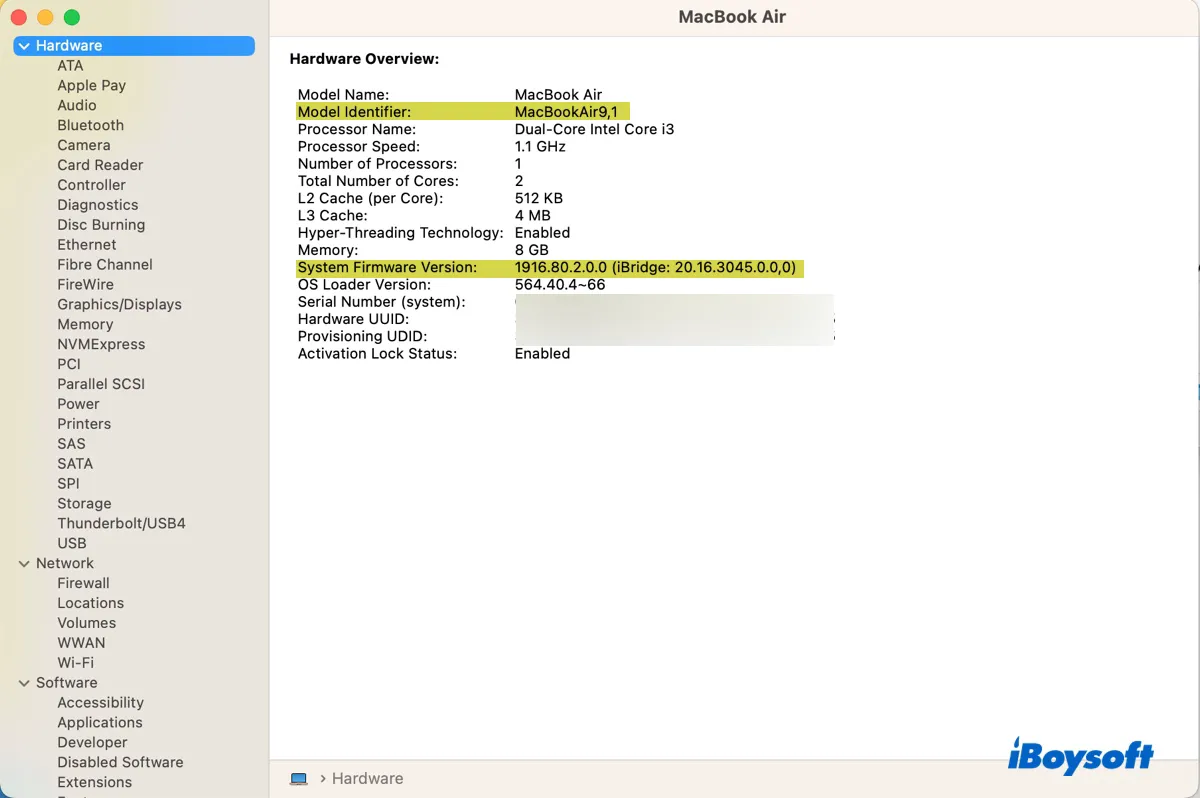Select Applications under Software
Image resolution: width=1200 pixels, height=798 pixels.
click(99, 723)
